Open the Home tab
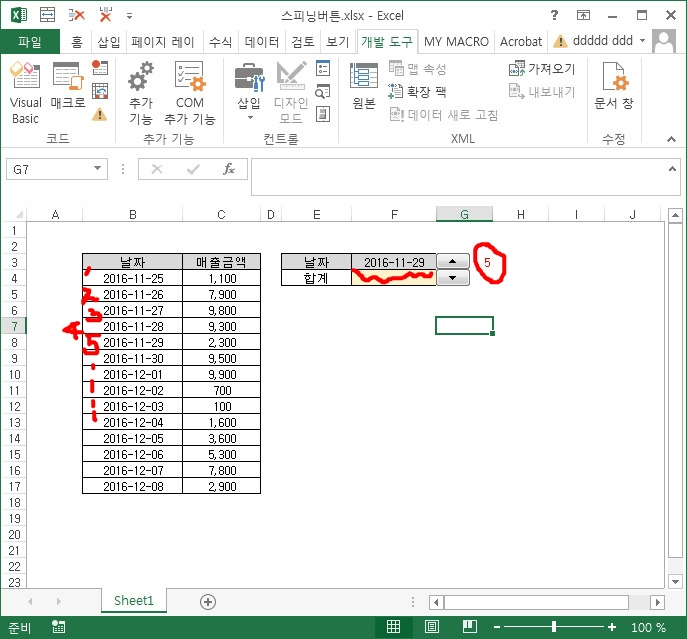Image resolution: width=687 pixels, height=639 pixels. (x=77, y=42)
